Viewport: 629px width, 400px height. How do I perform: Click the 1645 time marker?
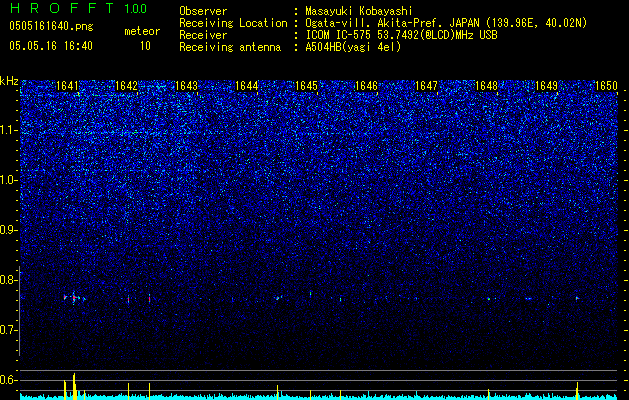[x=306, y=86]
